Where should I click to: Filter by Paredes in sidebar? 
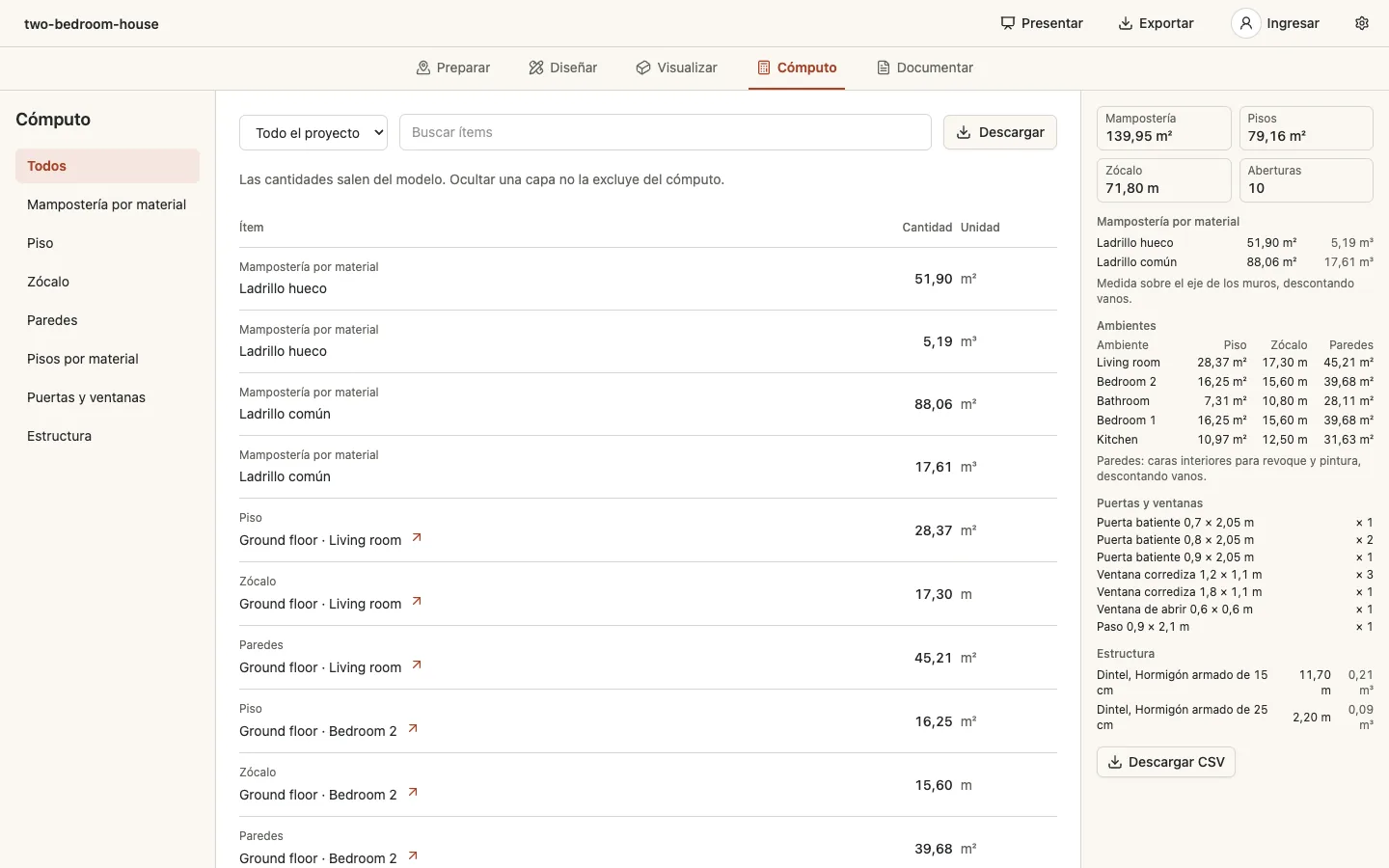(107, 320)
